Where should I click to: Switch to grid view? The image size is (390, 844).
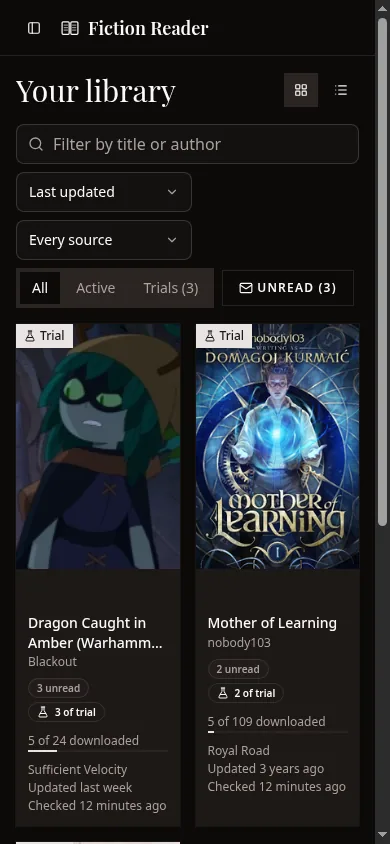[301, 90]
